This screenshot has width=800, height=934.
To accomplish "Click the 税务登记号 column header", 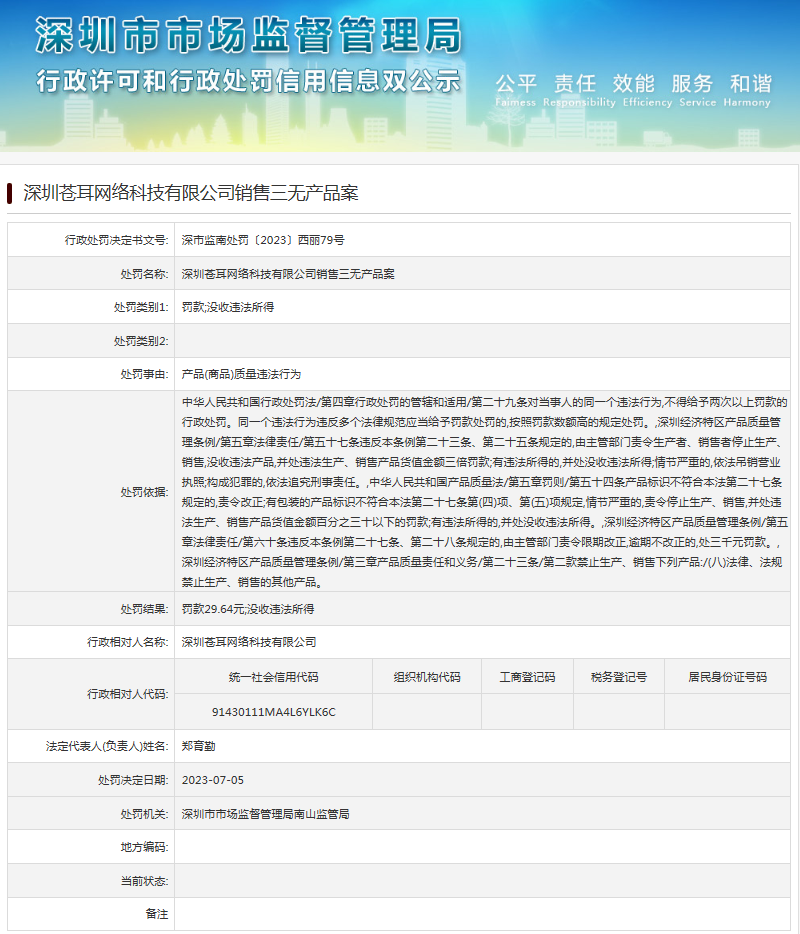I will (x=619, y=677).
